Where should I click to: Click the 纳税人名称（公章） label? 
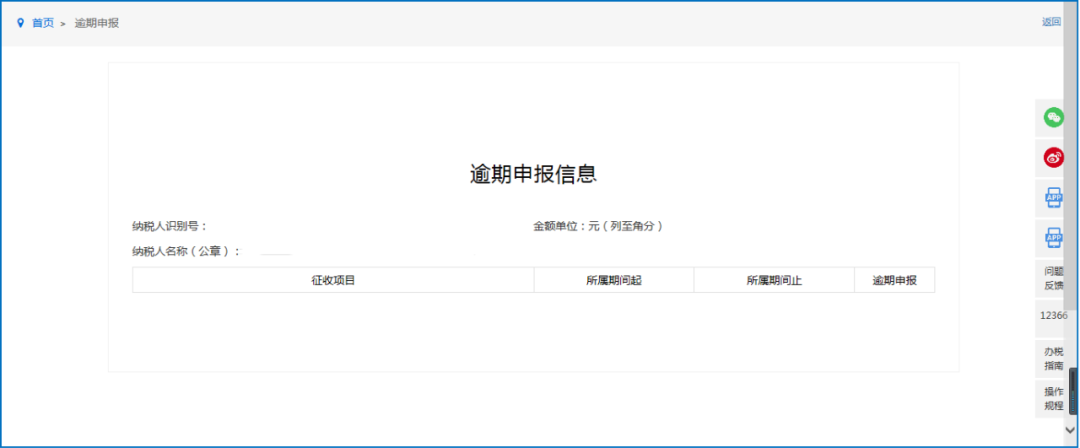[x=187, y=252]
